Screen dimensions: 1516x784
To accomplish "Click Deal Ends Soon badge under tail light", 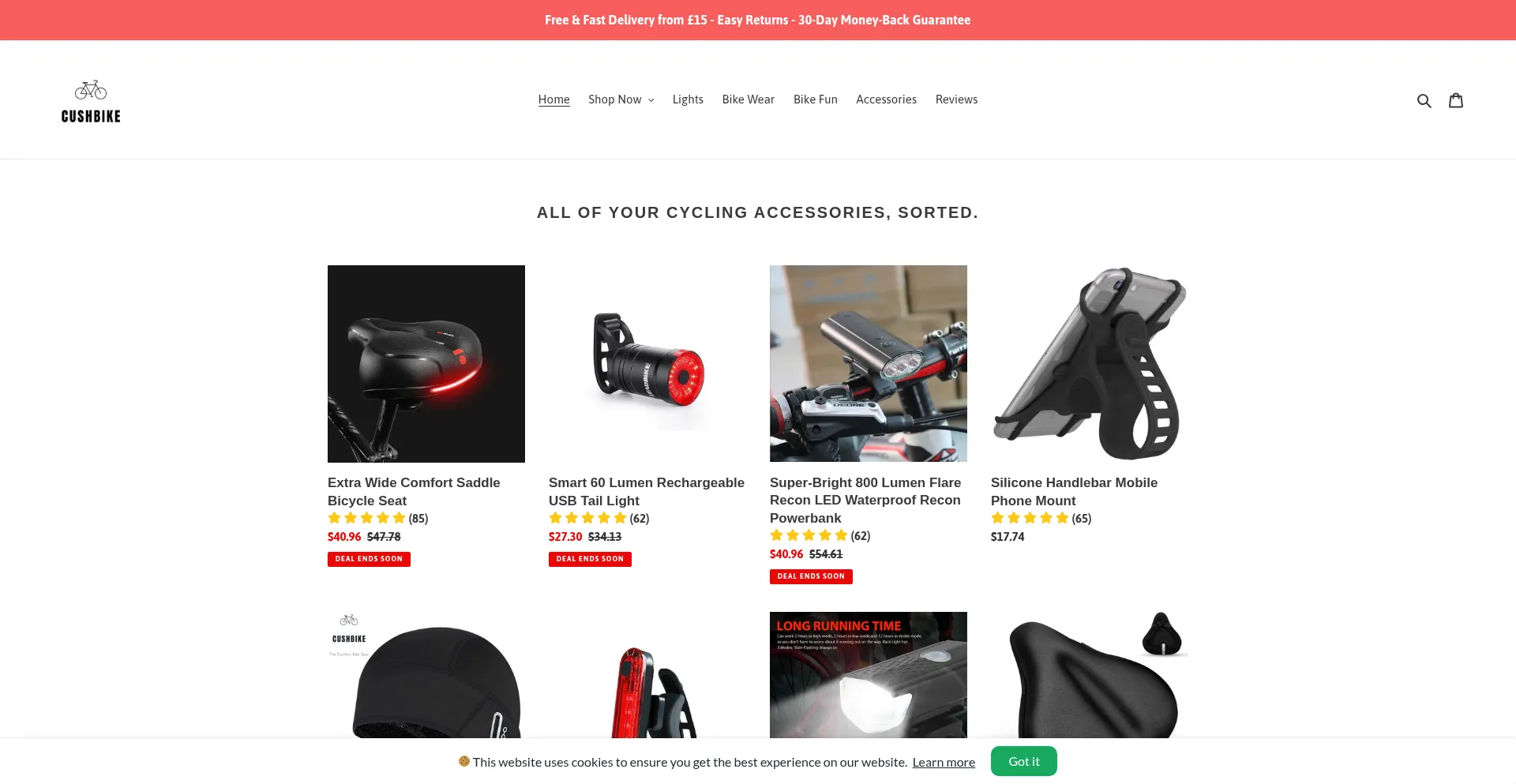I will point(590,559).
